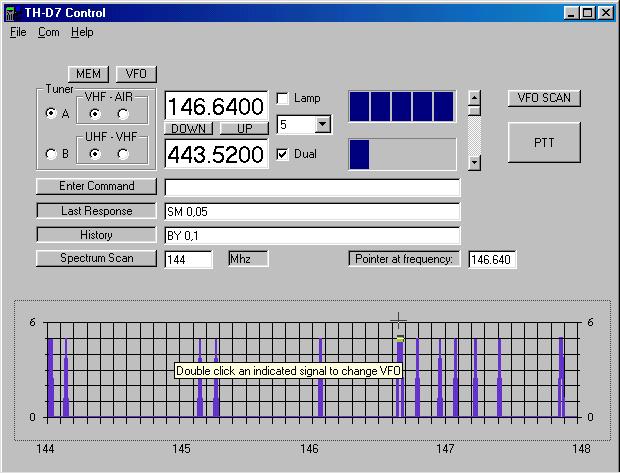This screenshot has width=620, height=474.
Task: Open the Help menu
Action: click(82, 32)
